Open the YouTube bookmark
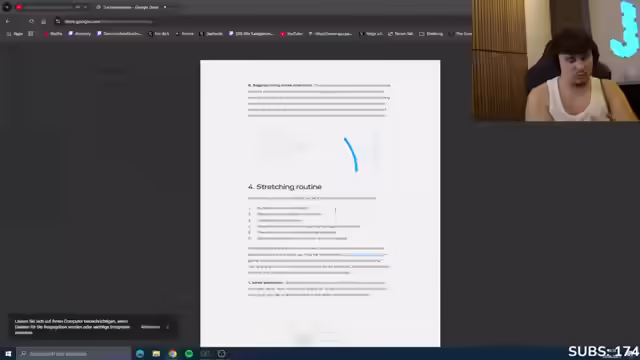 291,34
